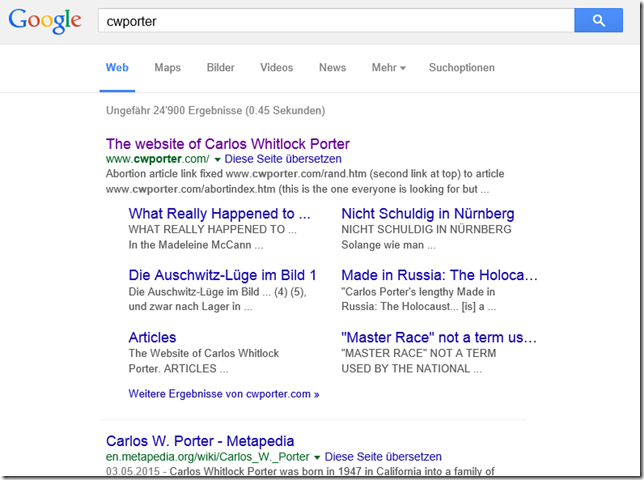Go to the News tab
This screenshot has width=644, height=480.
point(332,68)
